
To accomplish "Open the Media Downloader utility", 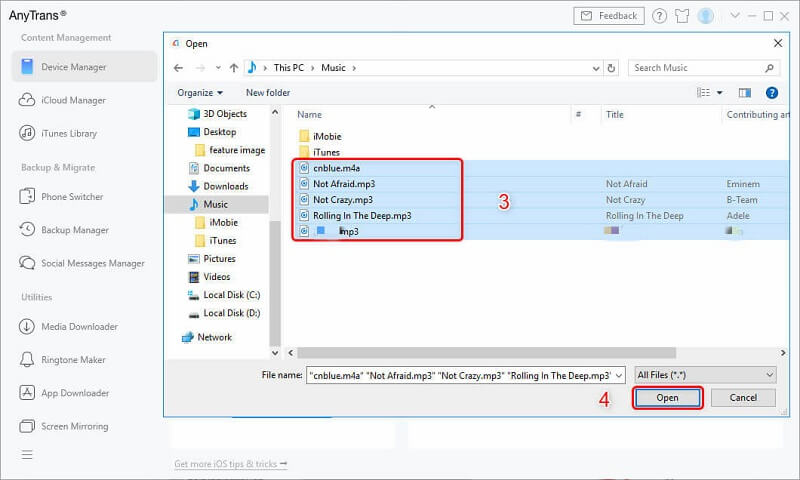I will click(x=79, y=327).
